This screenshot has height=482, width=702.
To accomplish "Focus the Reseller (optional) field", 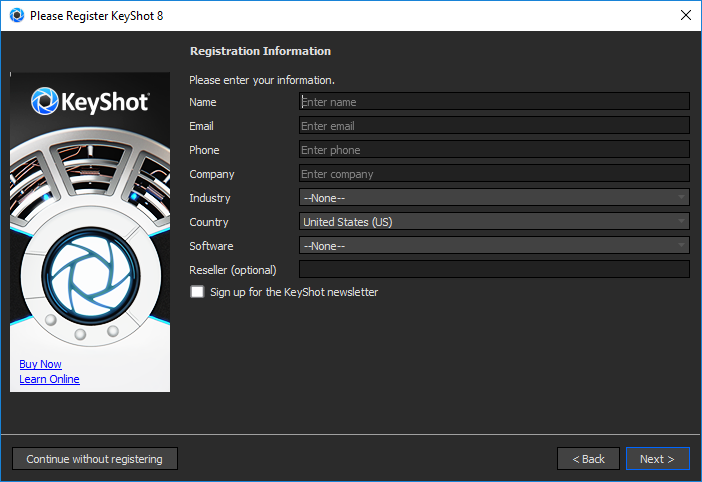I will (494, 269).
